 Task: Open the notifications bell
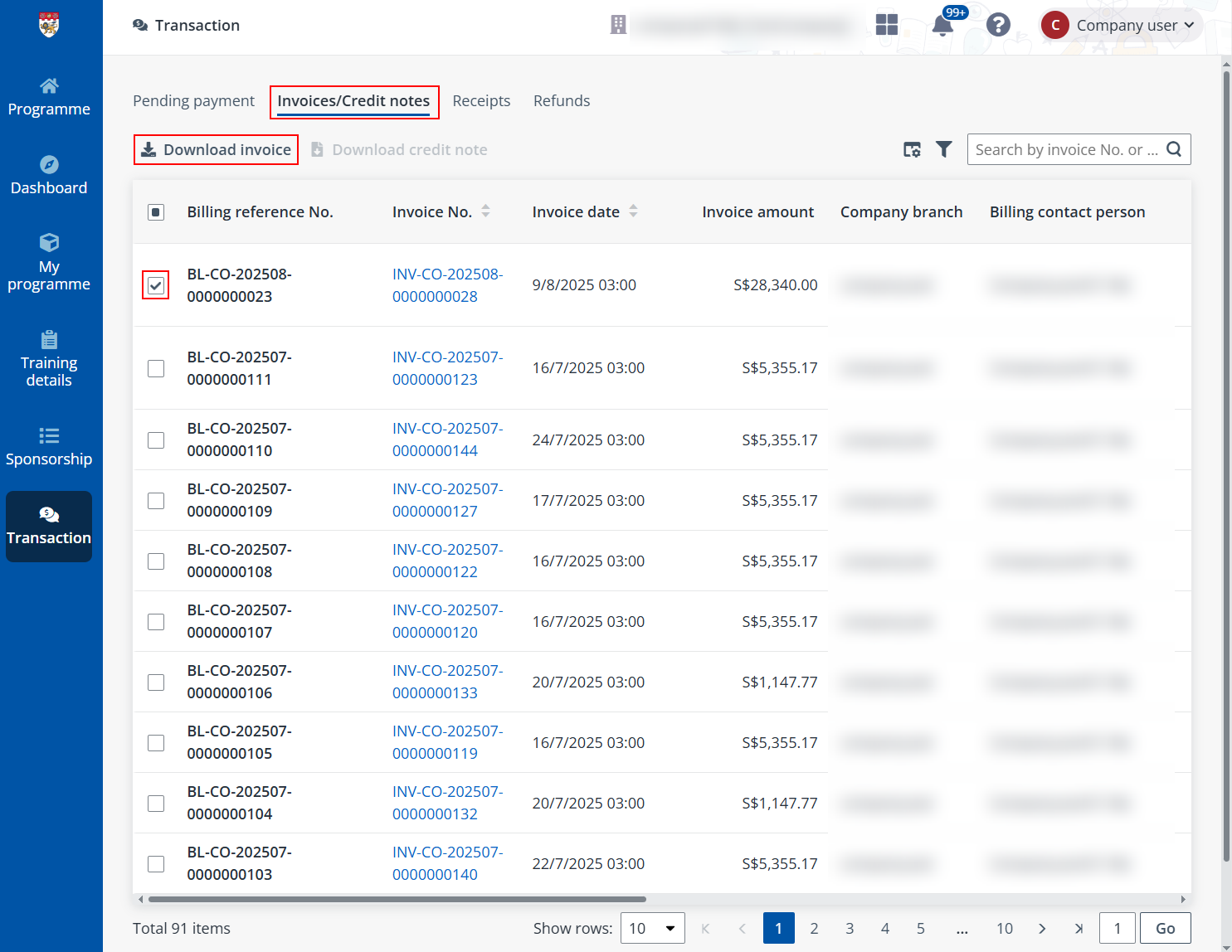(942, 25)
